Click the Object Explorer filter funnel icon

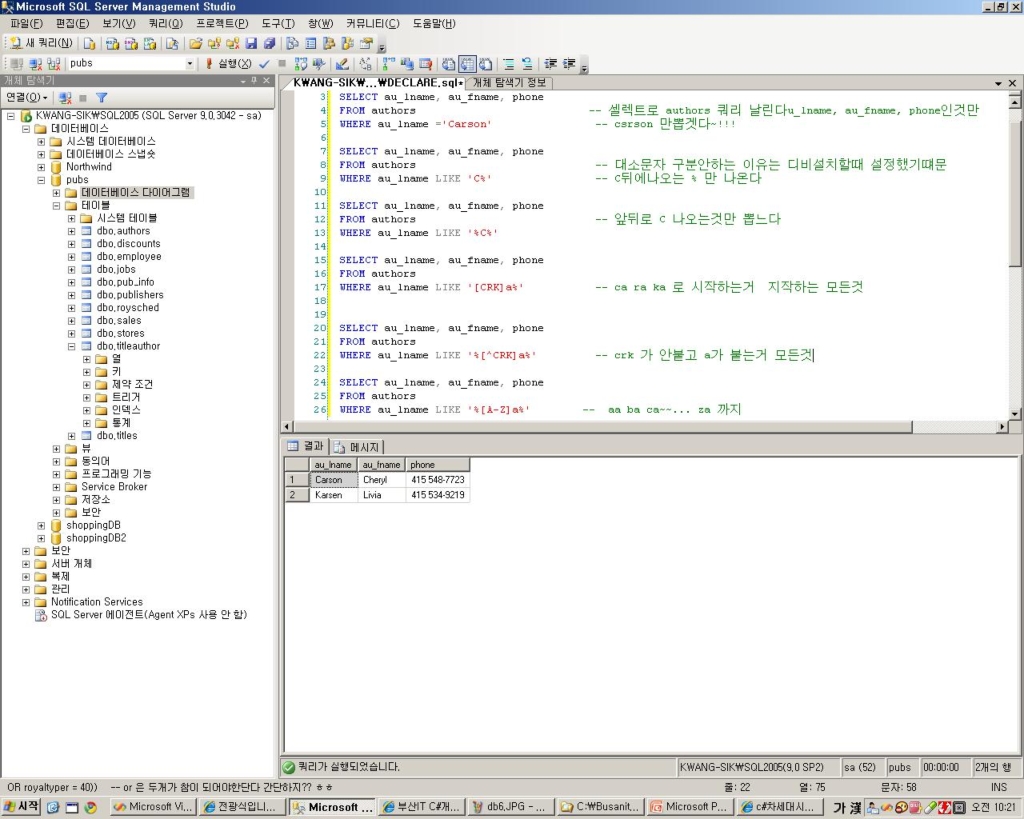point(101,97)
